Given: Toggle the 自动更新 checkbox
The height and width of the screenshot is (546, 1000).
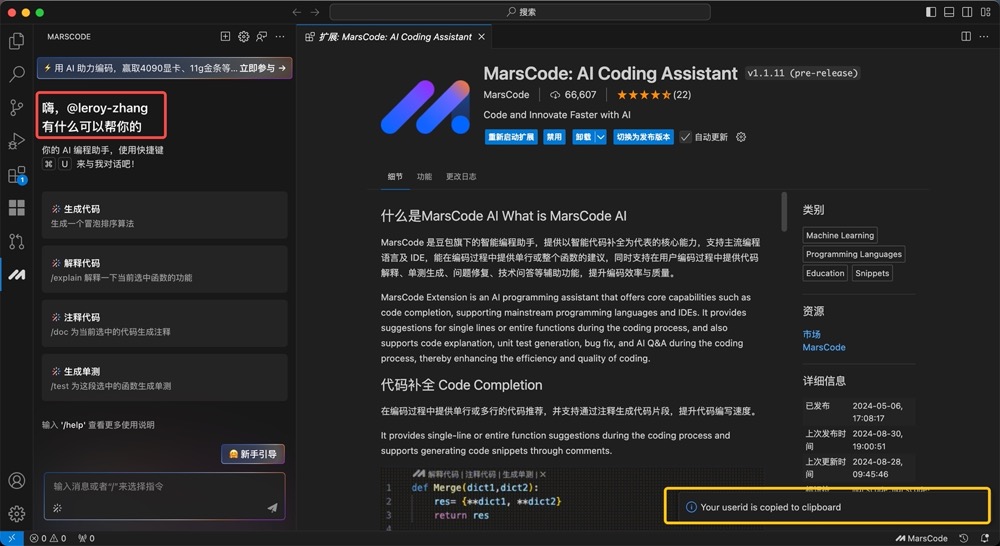Looking at the screenshot, I should coord(686,137).
